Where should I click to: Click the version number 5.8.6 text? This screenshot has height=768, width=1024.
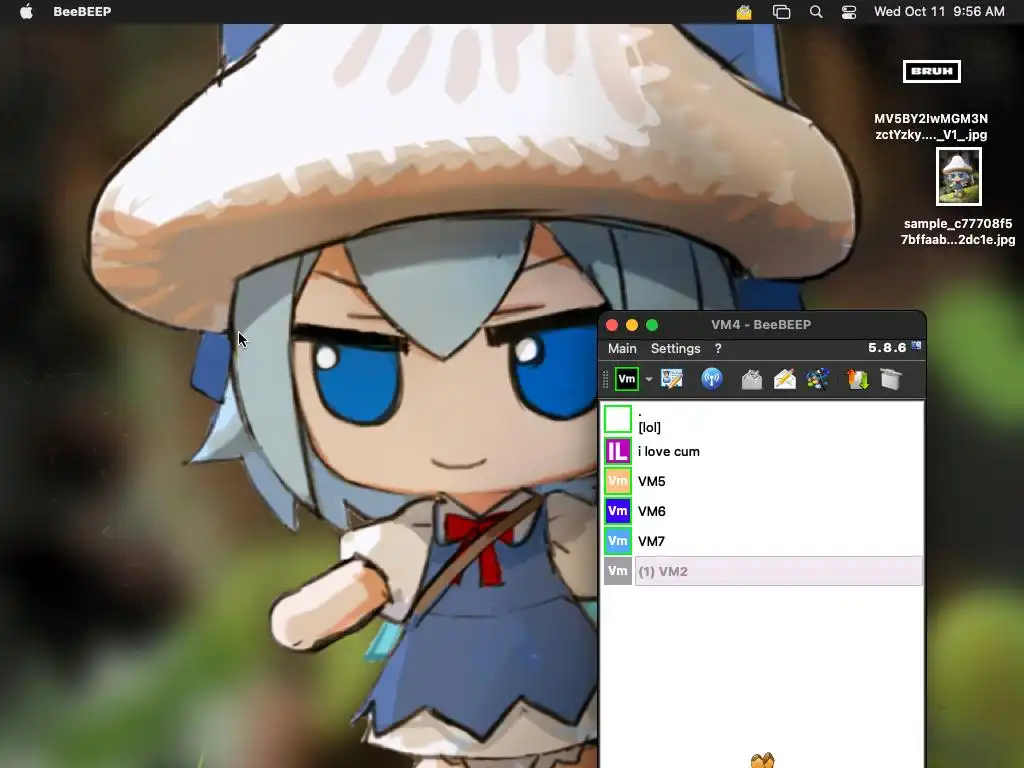887,347
